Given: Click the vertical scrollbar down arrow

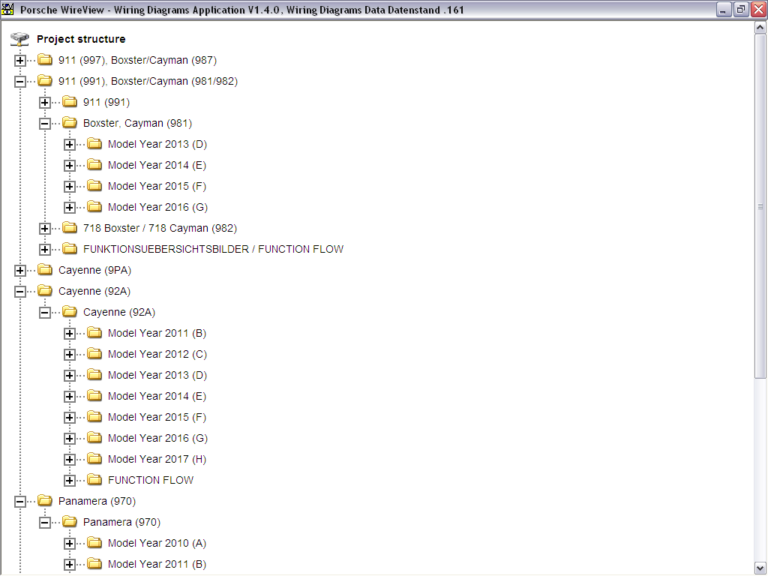Looking at the screenshot, I should coord(760,568).
